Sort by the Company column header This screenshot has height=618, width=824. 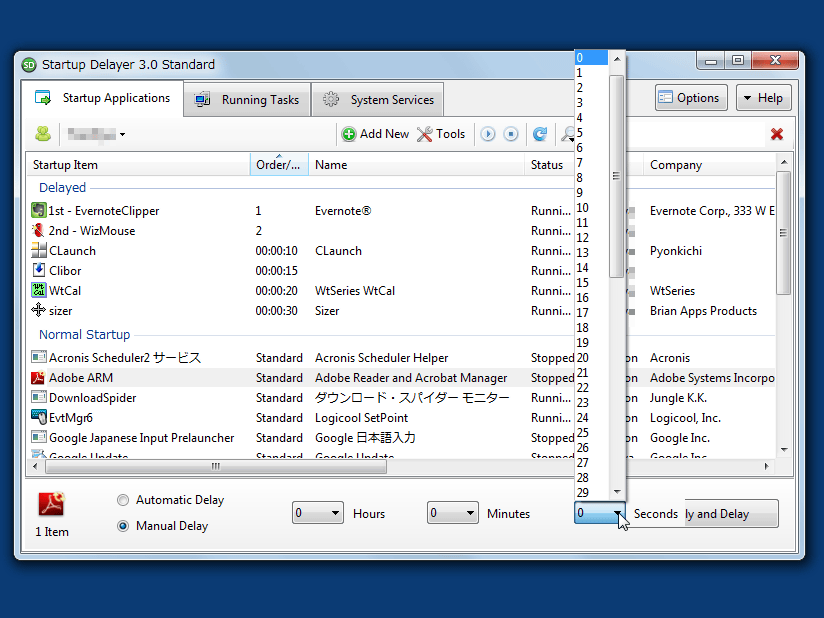709,165
